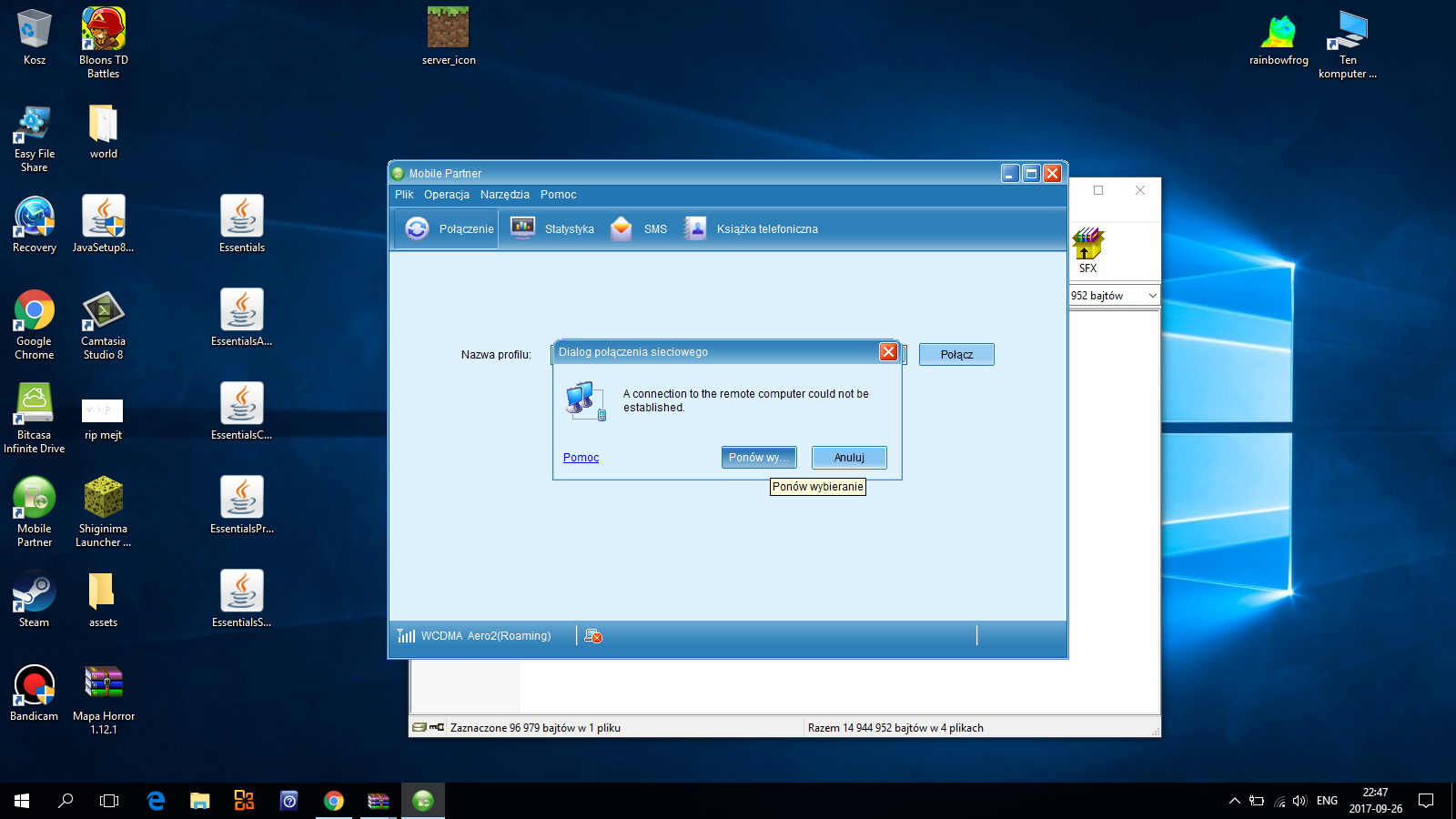Viewport: 1456px width, 819px height.
Task: Open Książka telefoniczna contacts icon
Action: click(695, 228)
